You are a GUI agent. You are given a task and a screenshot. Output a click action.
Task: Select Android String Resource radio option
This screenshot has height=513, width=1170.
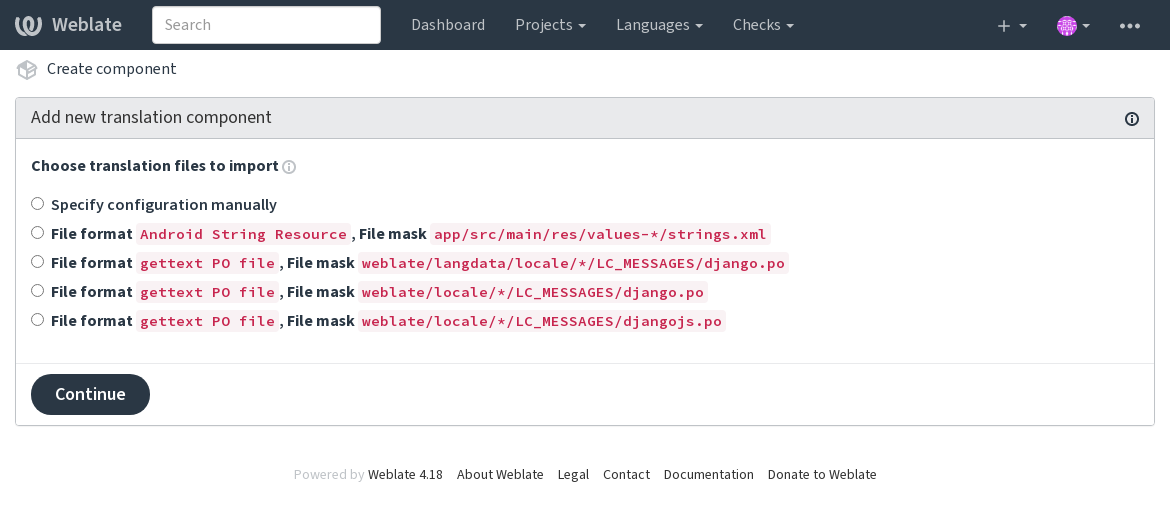(x=37, y=233)
